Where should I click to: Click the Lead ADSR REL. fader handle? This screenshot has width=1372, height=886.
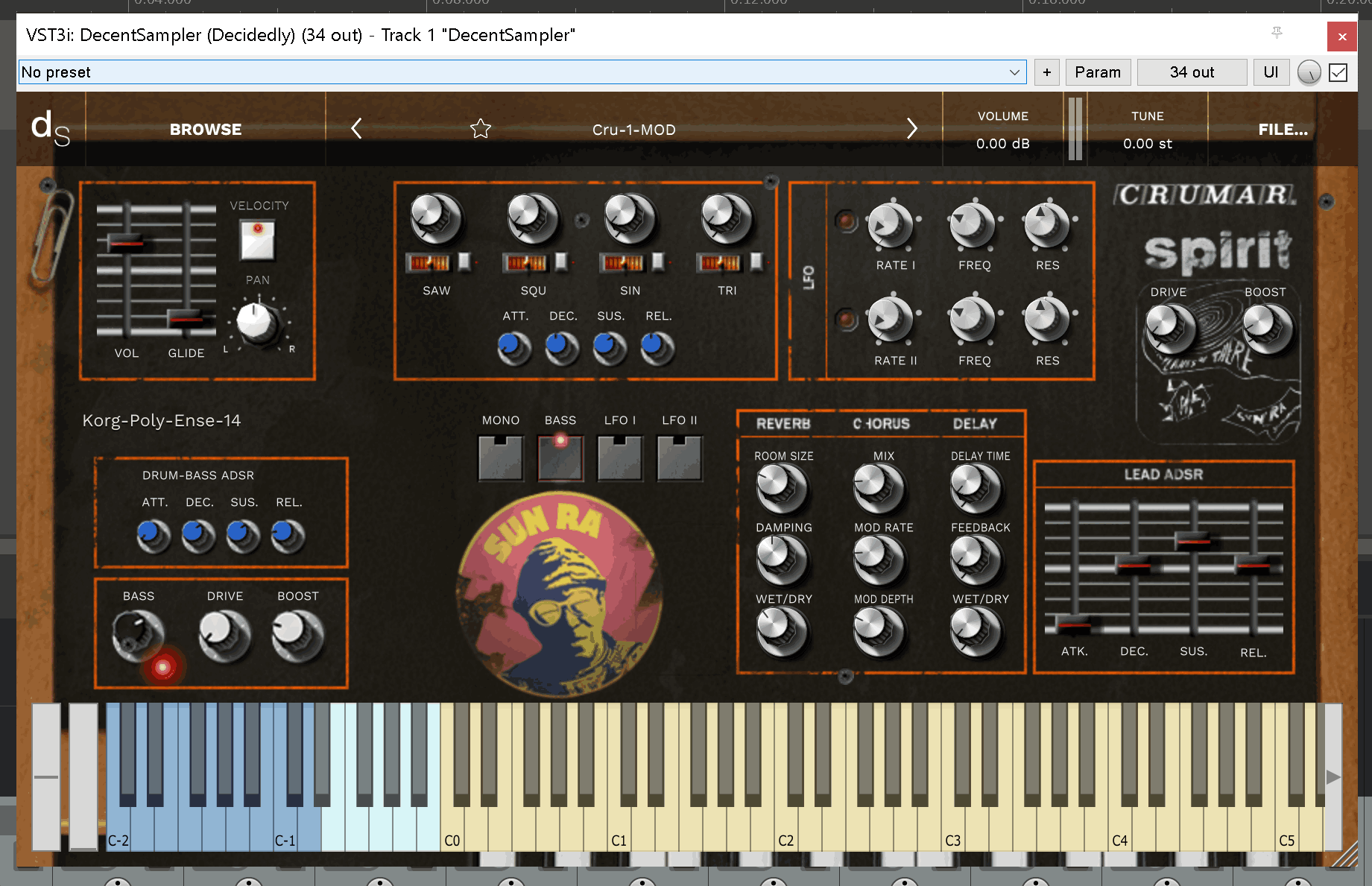[1253, 566]
